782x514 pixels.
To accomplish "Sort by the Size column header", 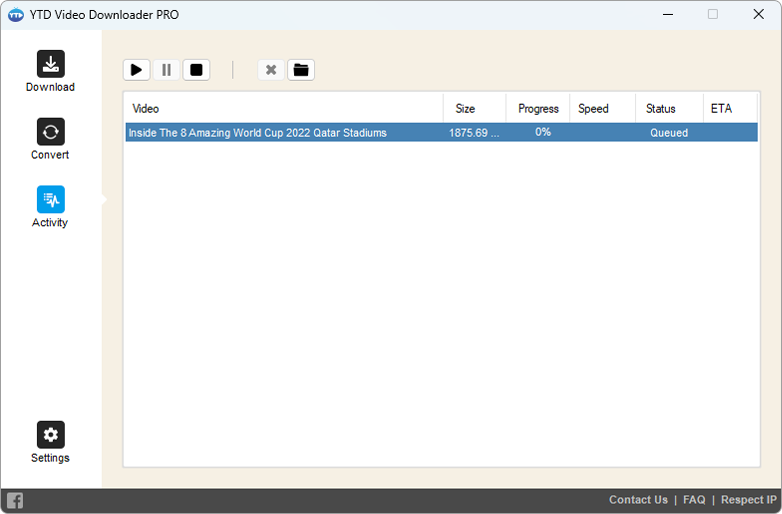I will pos(474,109).
